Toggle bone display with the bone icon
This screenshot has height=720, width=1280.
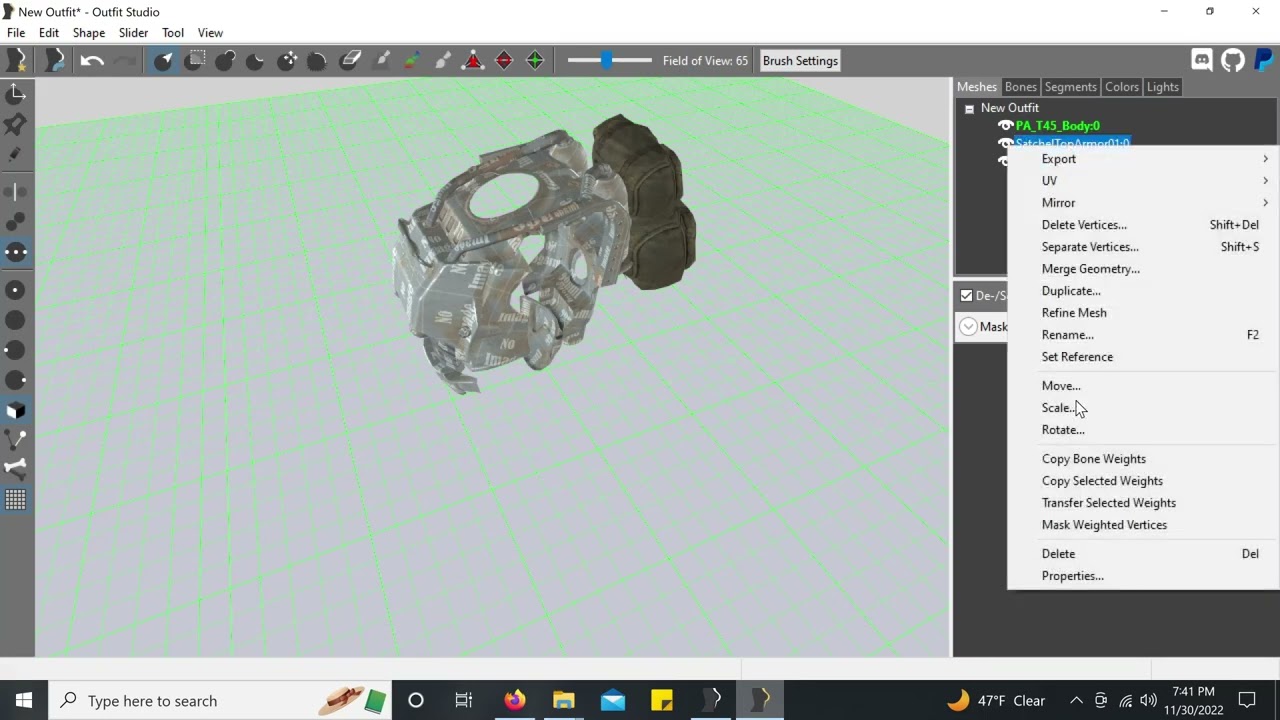tap(16, 468)
